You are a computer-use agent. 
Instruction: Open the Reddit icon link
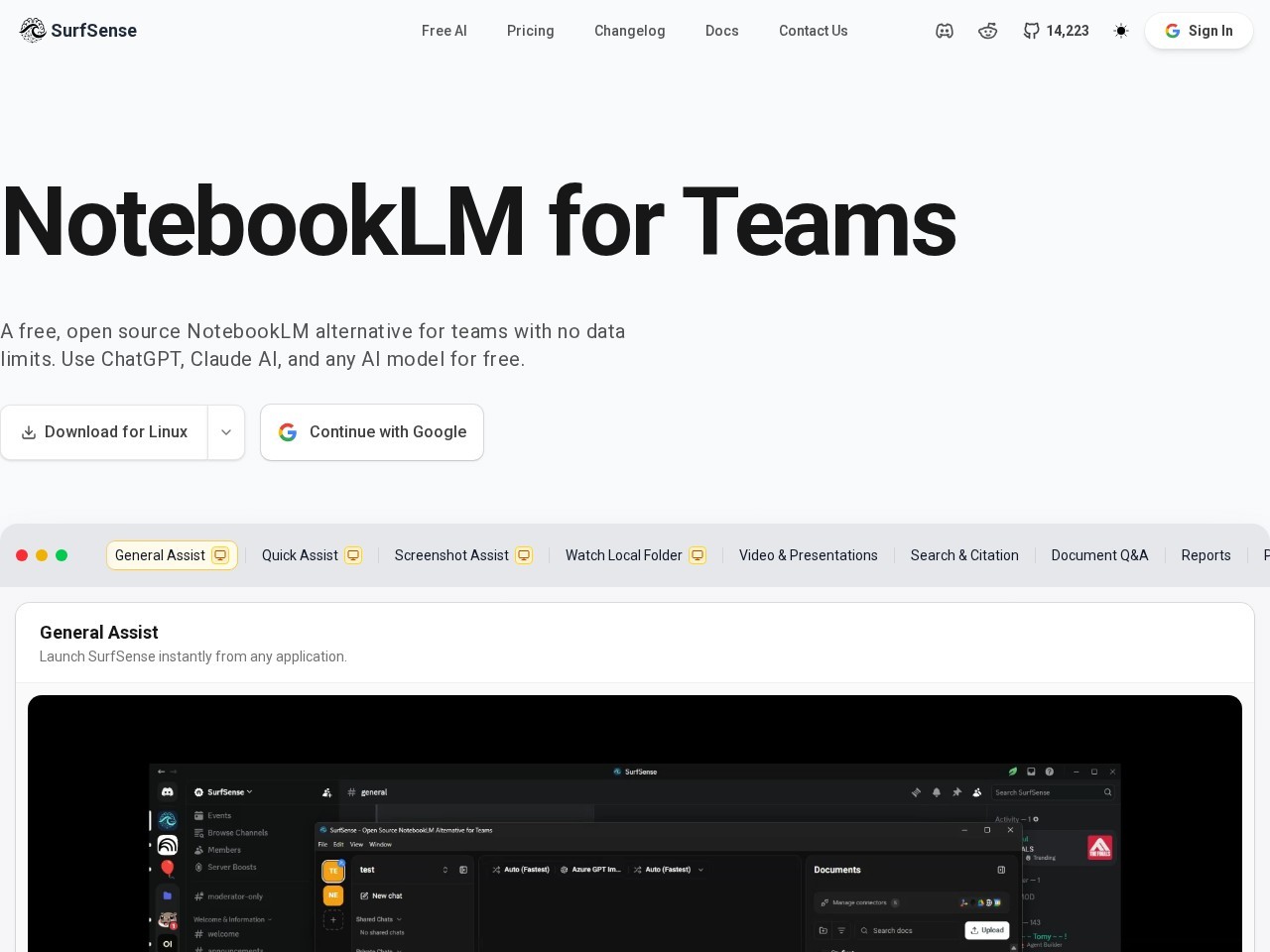[x=988, y=31]
